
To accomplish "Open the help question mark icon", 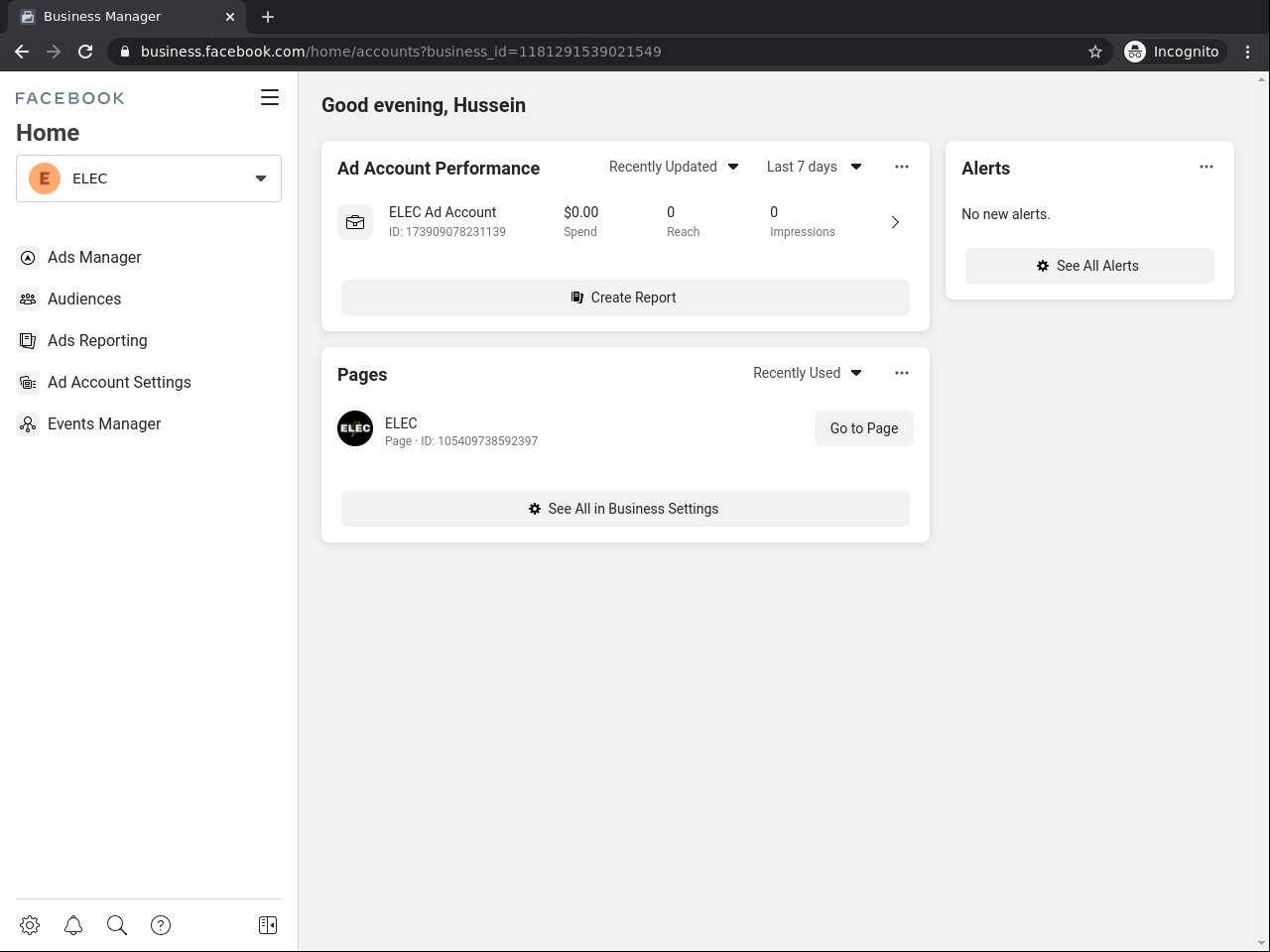I will click(161, 925).
